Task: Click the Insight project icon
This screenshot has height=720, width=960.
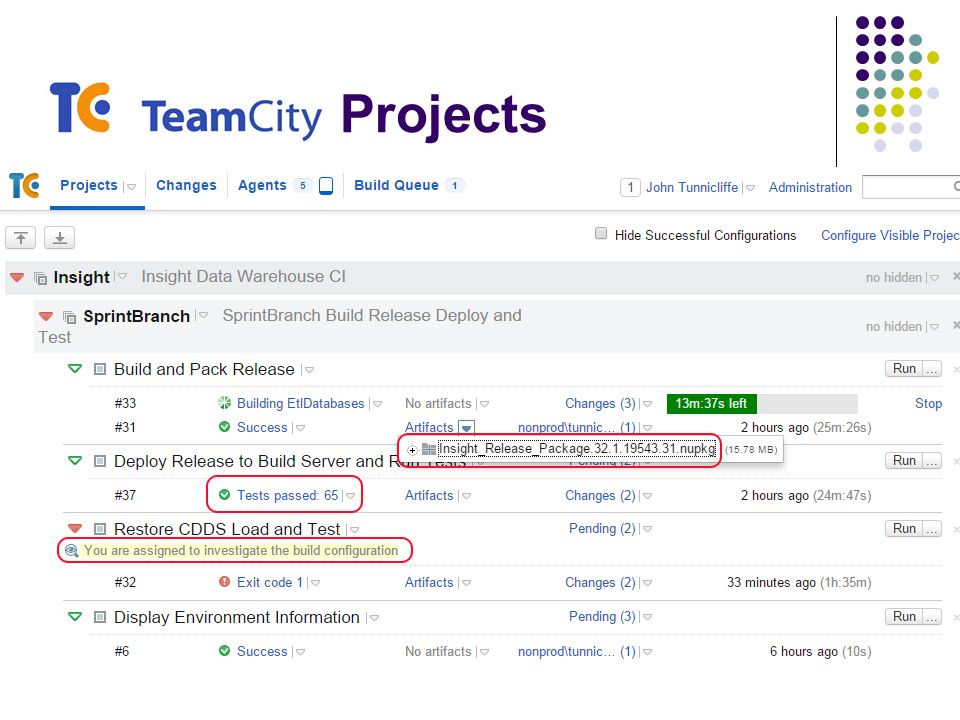Action: [x=40, y=279]
